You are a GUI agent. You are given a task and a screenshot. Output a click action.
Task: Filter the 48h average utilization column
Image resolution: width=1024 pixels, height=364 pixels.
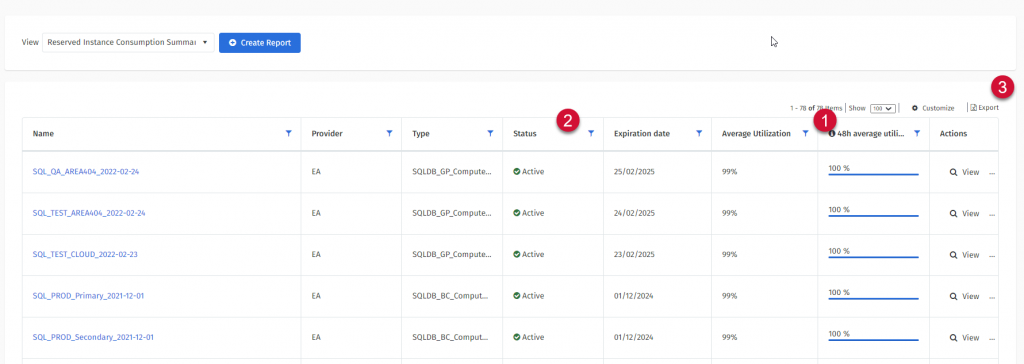[x=917, y=133]
